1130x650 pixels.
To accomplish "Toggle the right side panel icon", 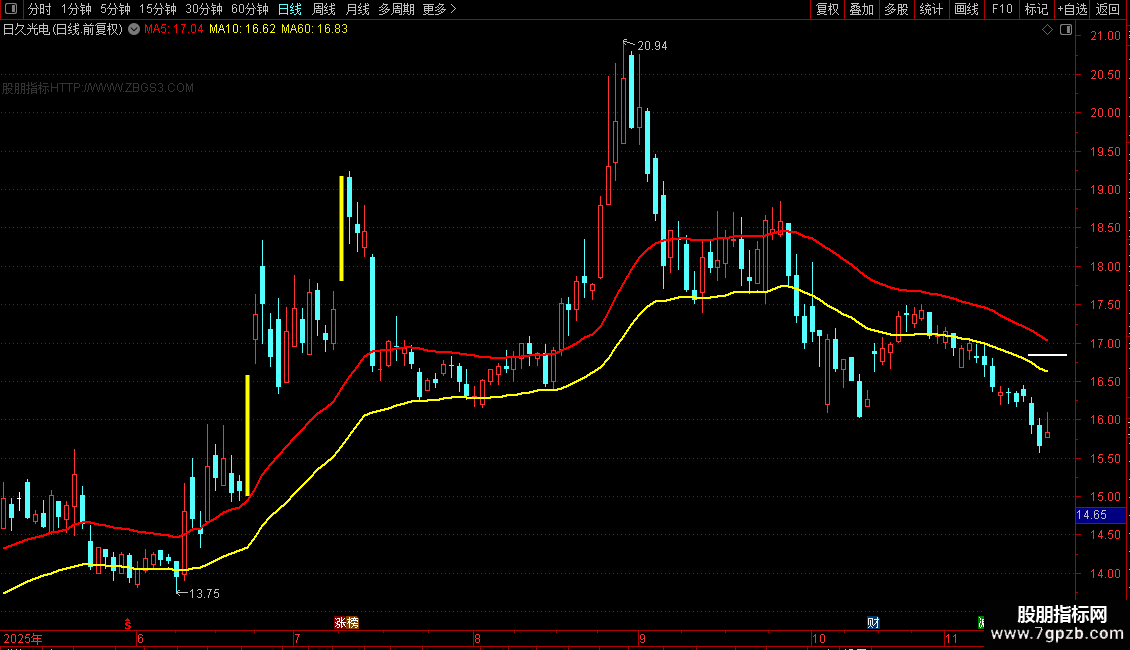I will [x=1066, y=30].
